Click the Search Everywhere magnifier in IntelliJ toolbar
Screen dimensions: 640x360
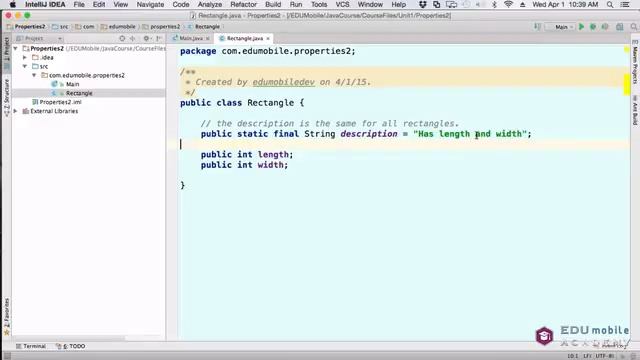click(634, 27)
